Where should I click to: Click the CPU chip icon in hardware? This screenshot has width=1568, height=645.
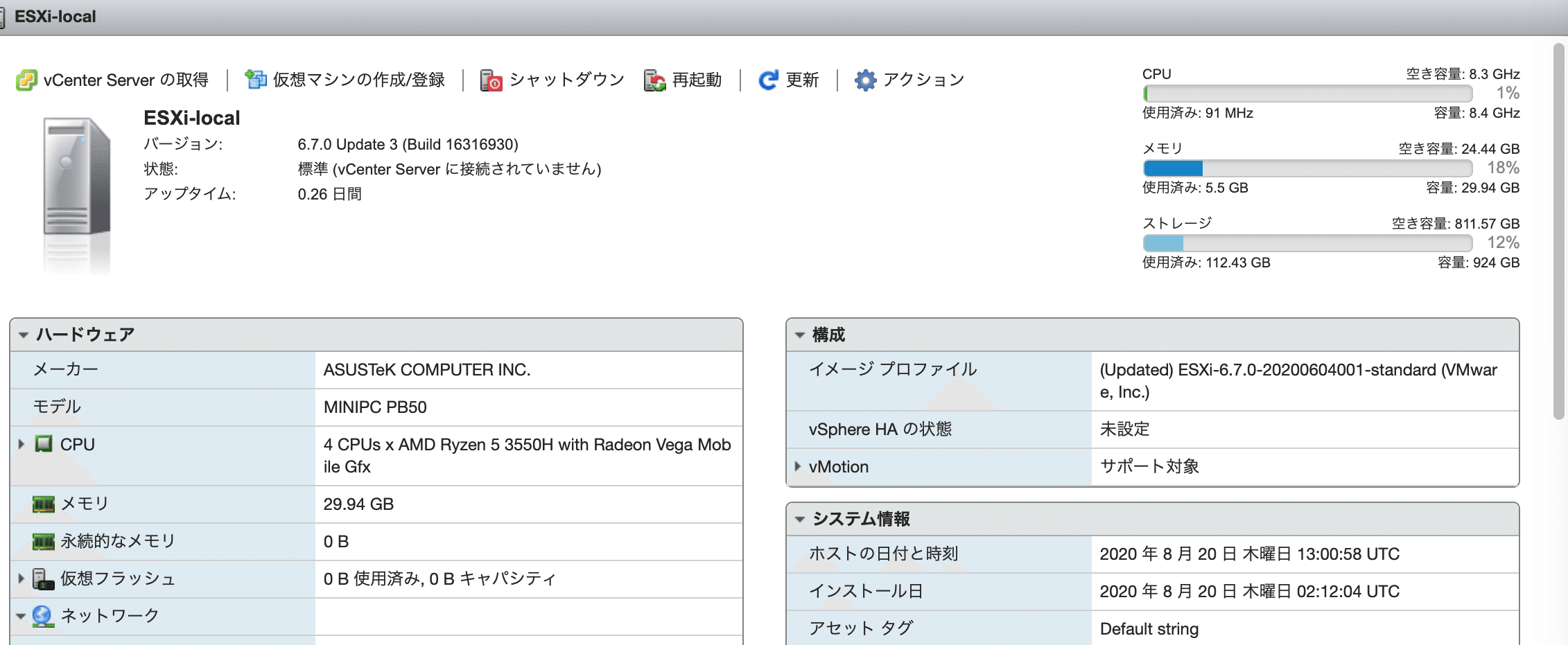click(x=44, y=443)
